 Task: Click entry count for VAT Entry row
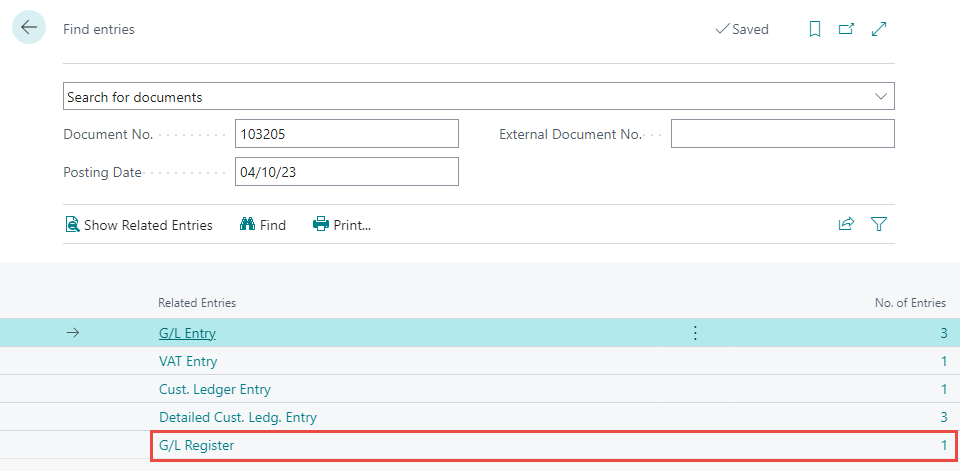[x=945, y=361]
